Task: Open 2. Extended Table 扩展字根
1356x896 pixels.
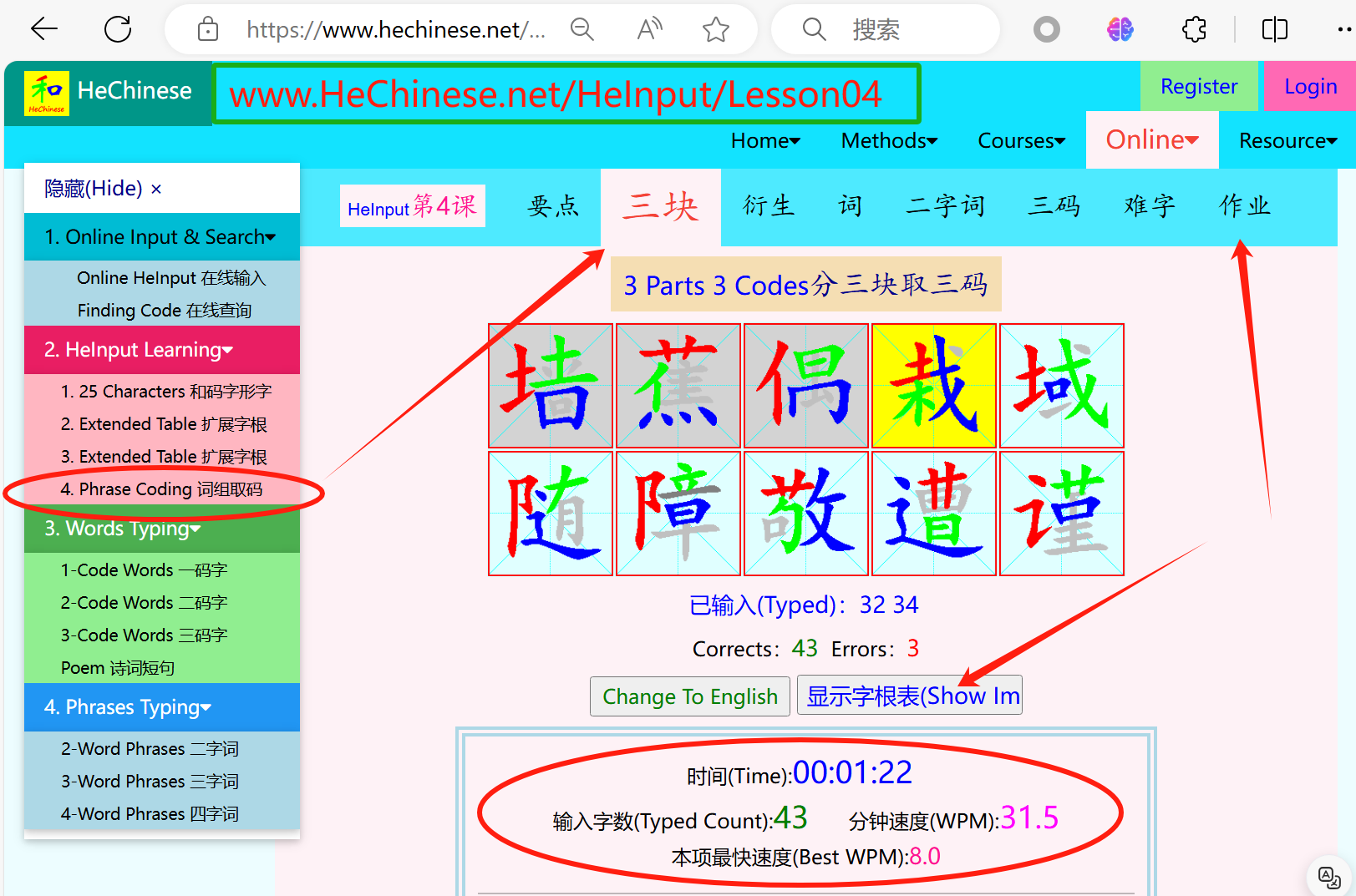Action: click(164, 423)
